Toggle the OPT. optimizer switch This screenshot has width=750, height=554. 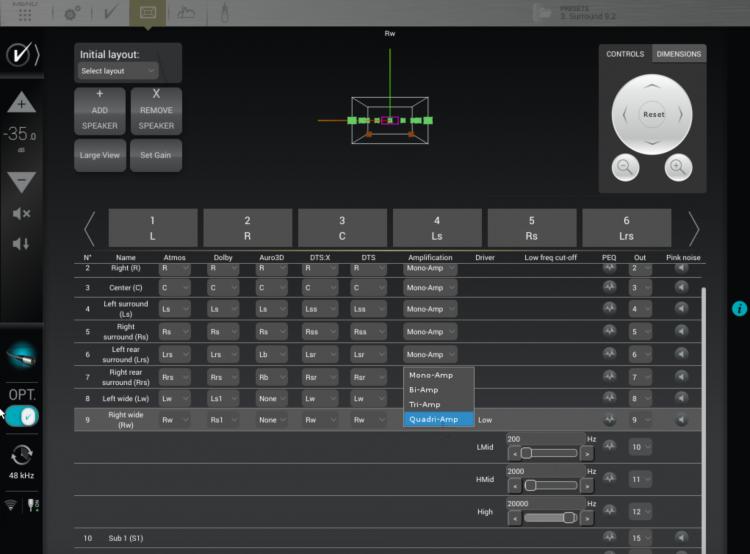coord(22,416)
